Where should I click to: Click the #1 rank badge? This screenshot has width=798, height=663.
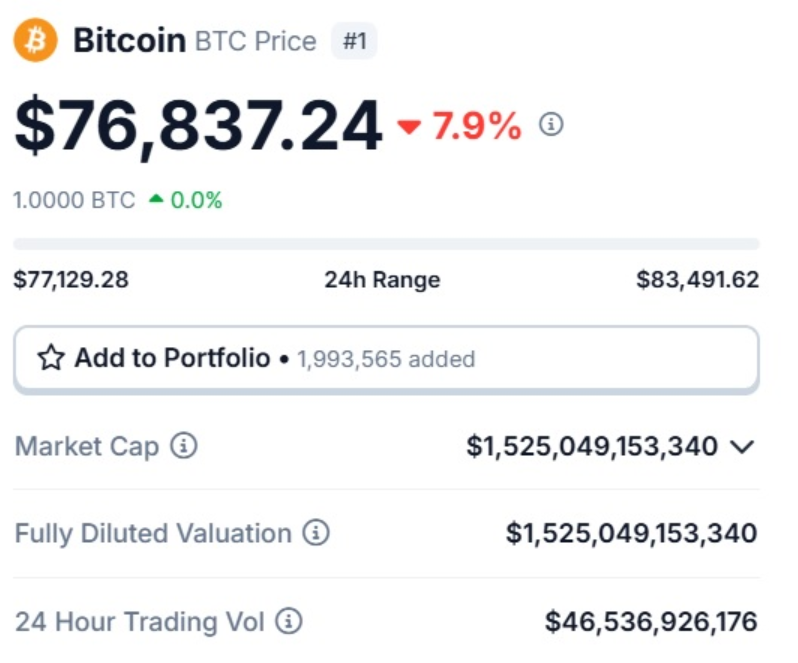pos(354,42)
